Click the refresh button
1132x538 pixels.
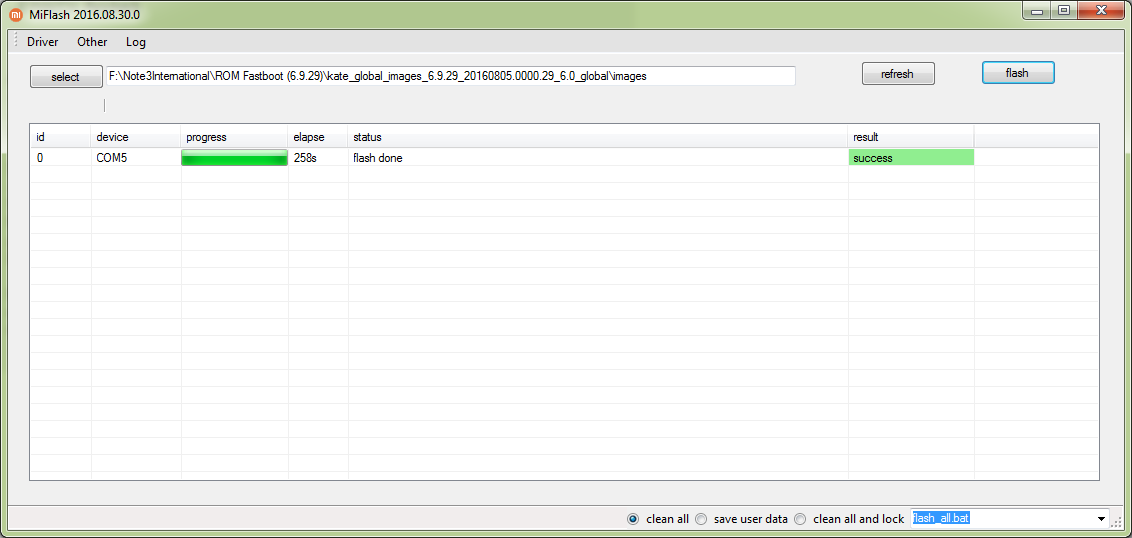898,74
